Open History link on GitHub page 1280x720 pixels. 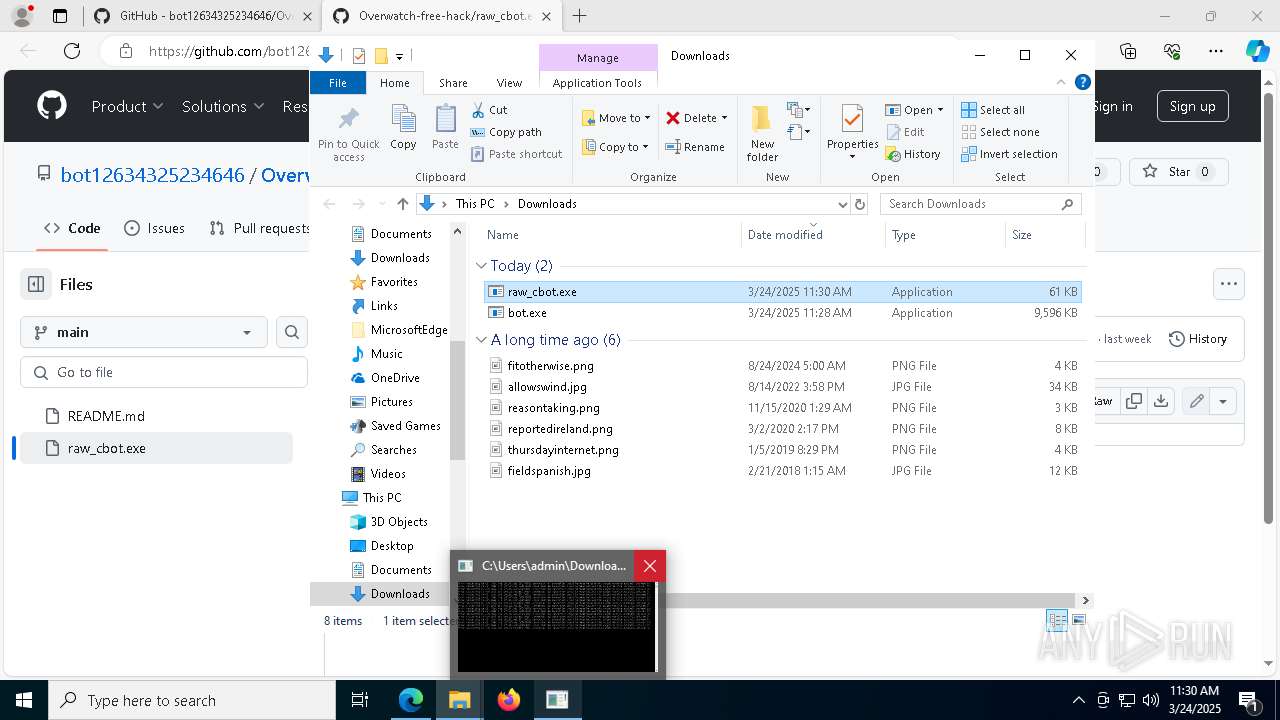(1198, 339)
